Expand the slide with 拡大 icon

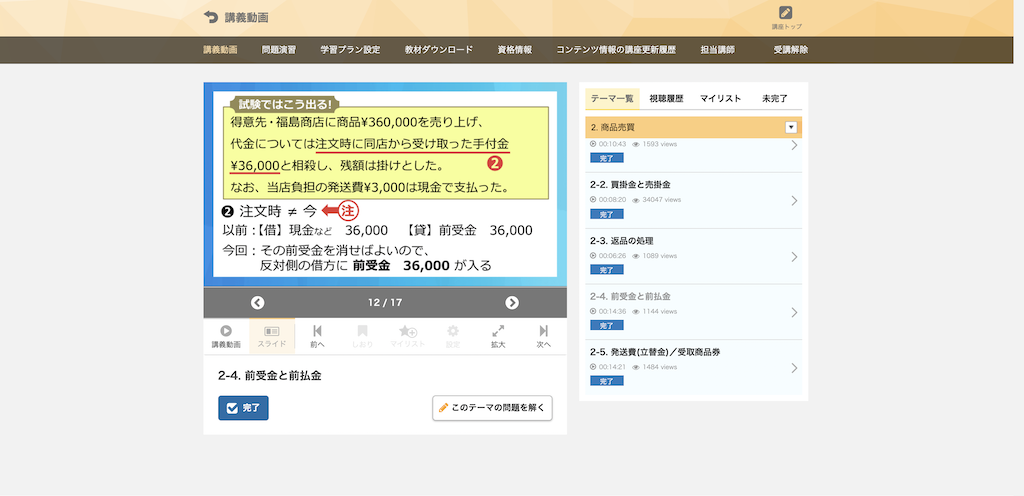click(498, 336)
